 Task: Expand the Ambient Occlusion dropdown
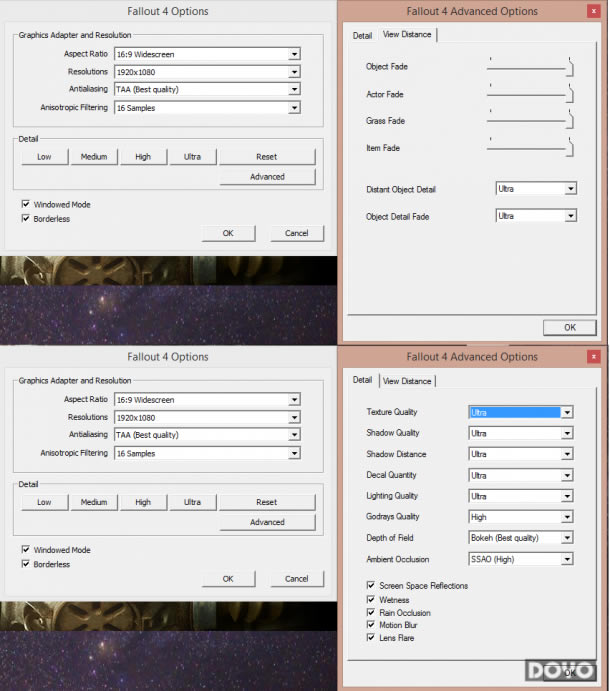pyautogui.click(x=520, y=559)
